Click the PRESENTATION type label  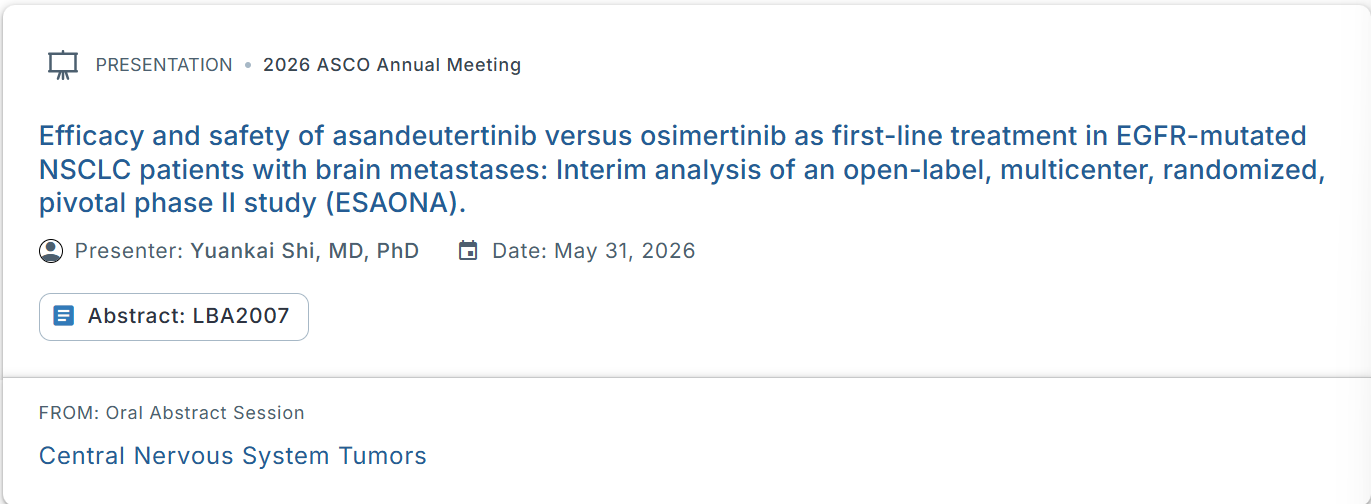164,65
